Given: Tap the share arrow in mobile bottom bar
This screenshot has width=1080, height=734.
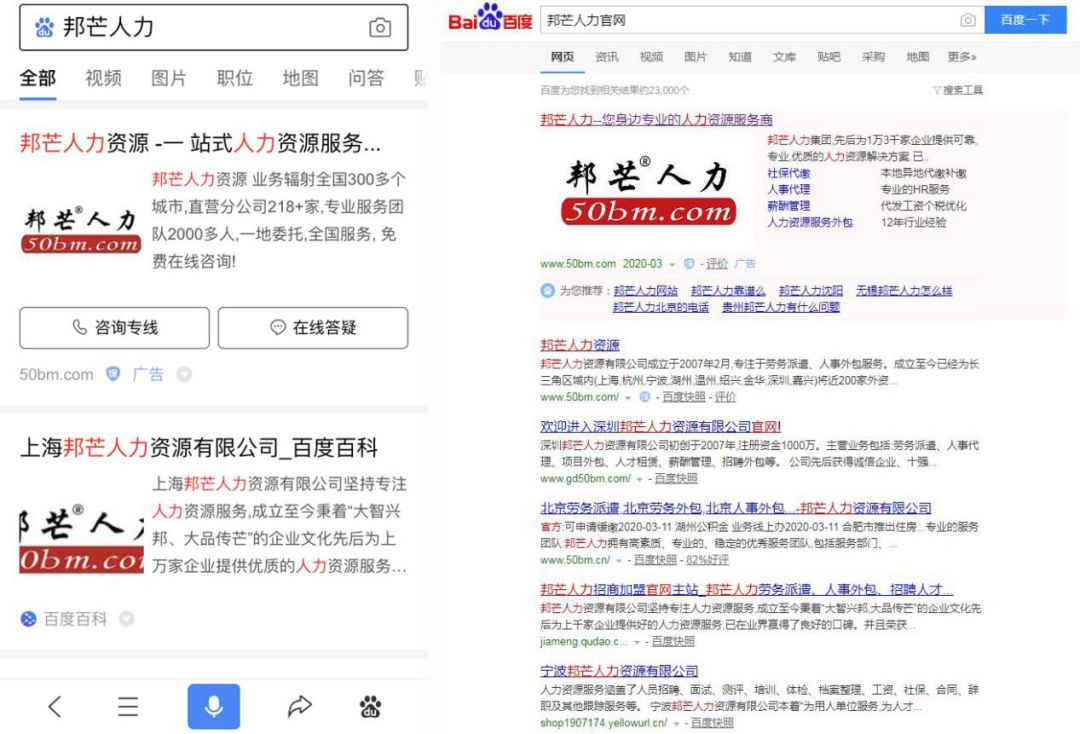Looking at the screenshot, I should [x=300, y=706].
